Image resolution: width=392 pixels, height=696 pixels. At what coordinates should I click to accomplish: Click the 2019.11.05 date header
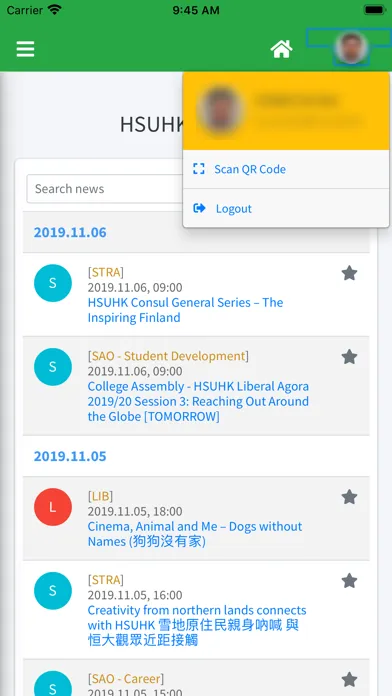[70, 456]
